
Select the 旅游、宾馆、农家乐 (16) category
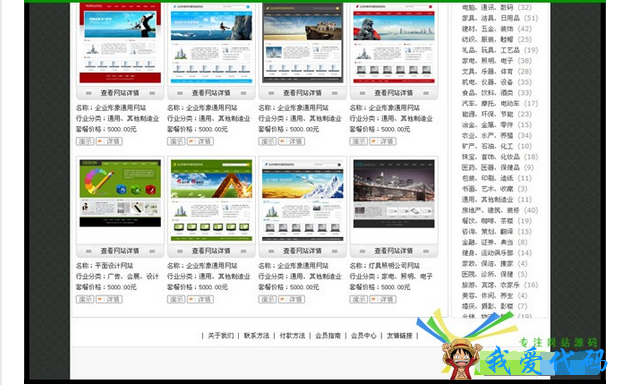[500, 285]
